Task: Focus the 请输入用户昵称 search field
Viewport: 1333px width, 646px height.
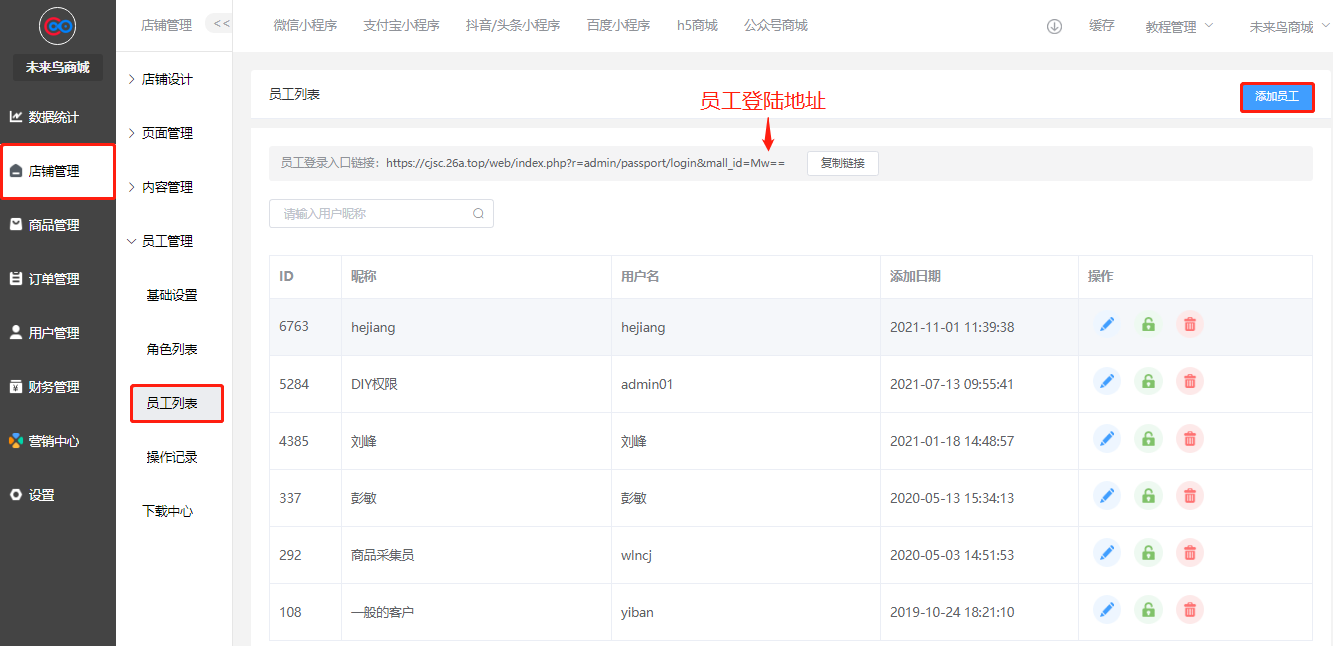Action: pyautogui.click(x=370, y=213)
